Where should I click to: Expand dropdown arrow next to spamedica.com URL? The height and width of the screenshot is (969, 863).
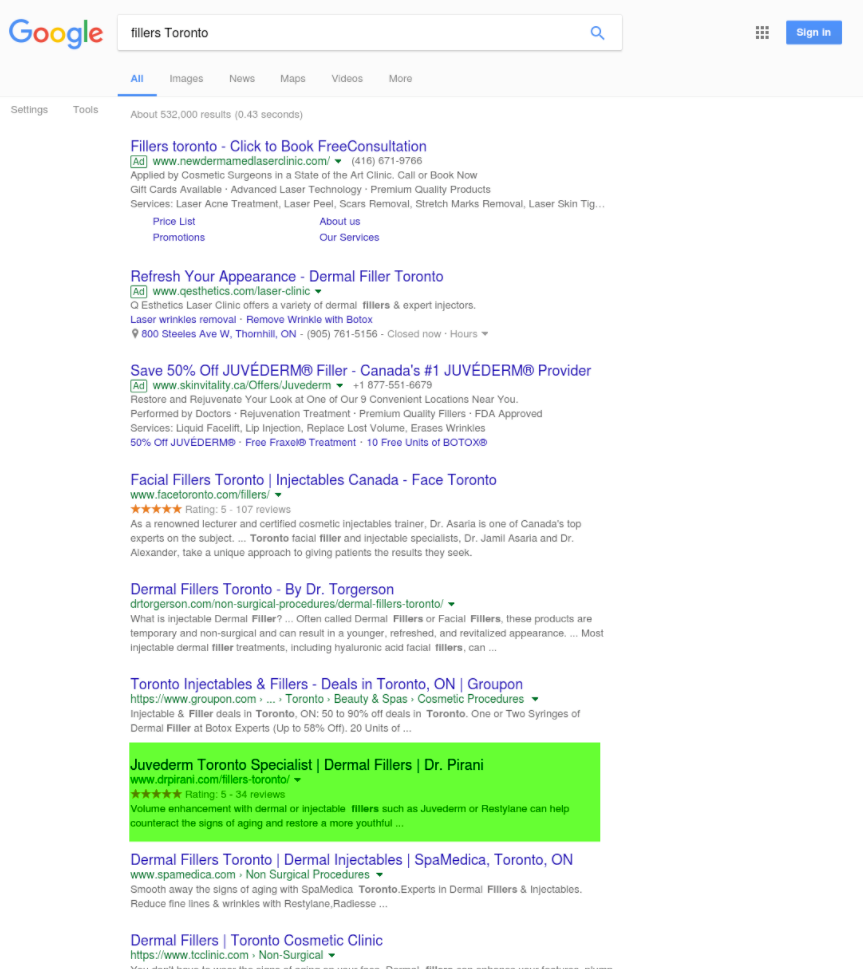coord(379,875)
